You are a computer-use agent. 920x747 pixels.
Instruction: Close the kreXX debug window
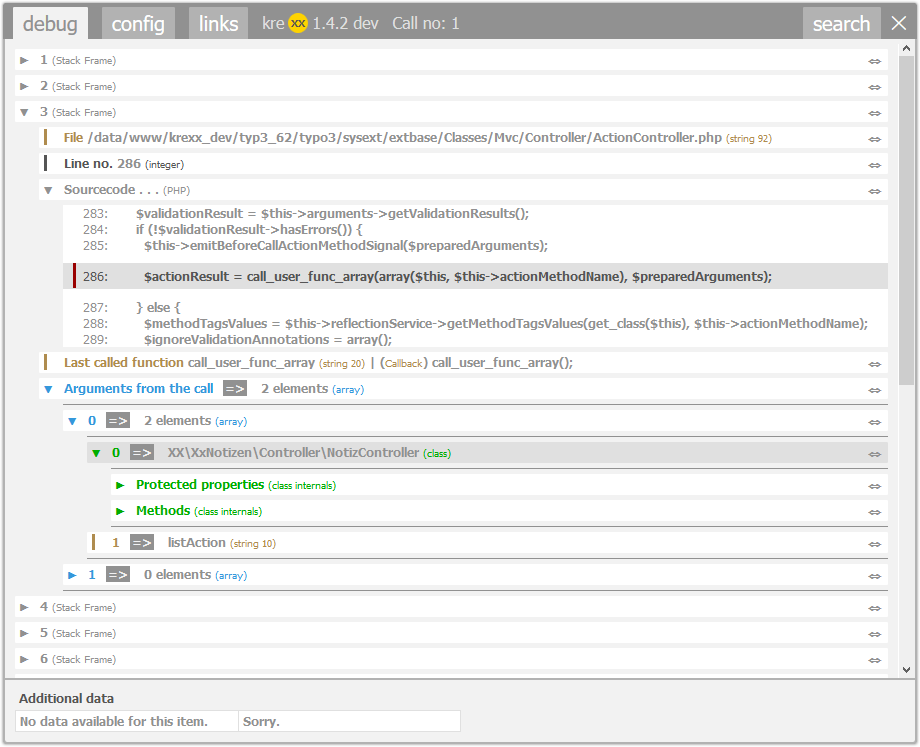898,23
